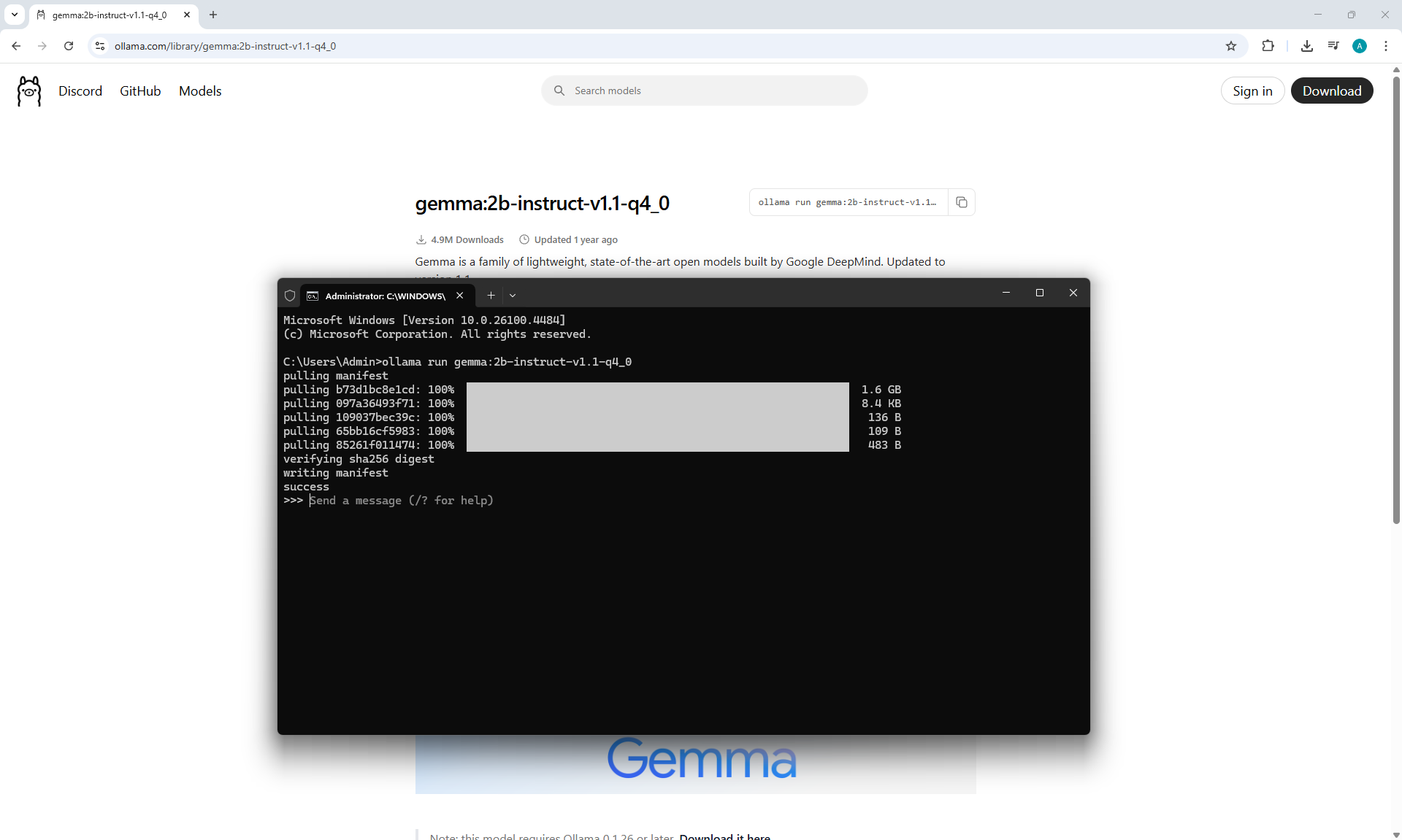Click the Ollama llama logo
The image size is (1402, 840).
pos(29,91)
